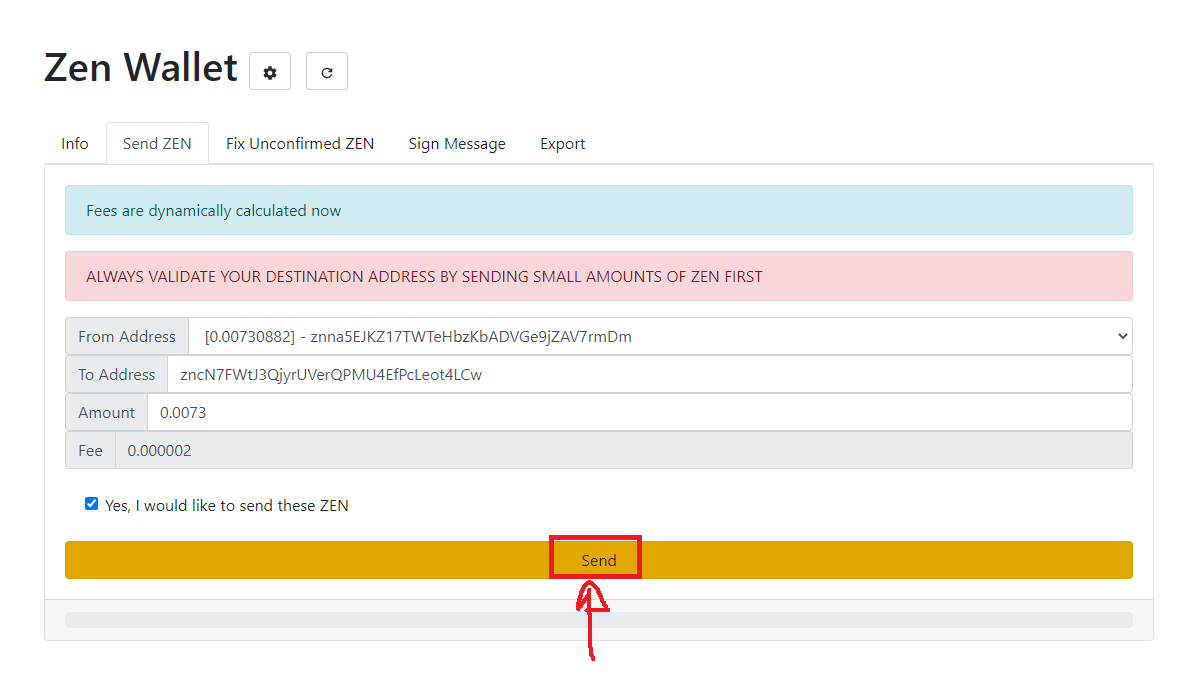Screen dimensions: 1196x678
Task: Click into the To Address field
Action: point(650,374)
